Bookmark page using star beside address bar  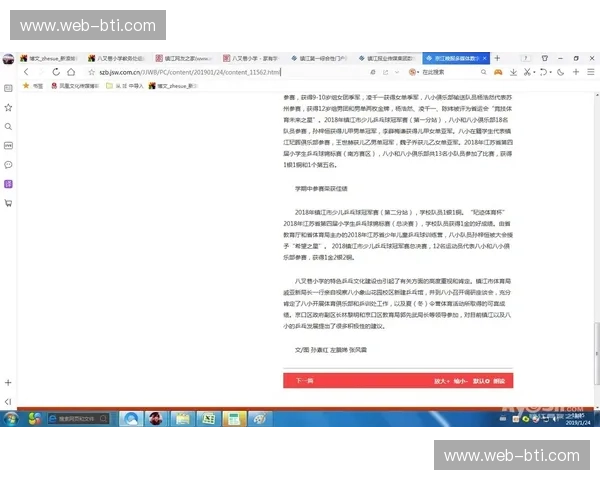pyautogui.click(x=91, y=72)
